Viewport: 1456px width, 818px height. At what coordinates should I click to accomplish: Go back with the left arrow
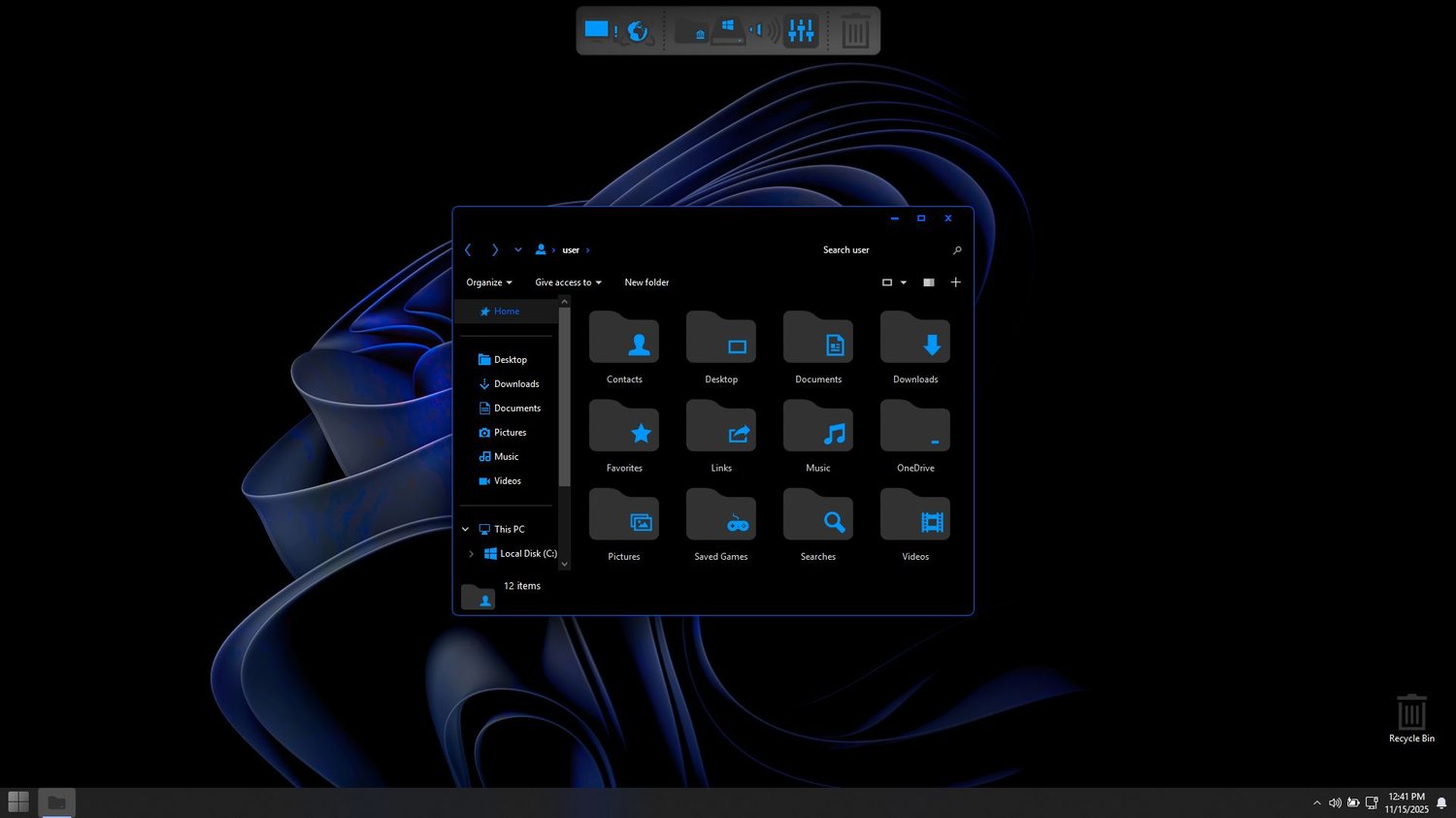click(x=468, y=250)
